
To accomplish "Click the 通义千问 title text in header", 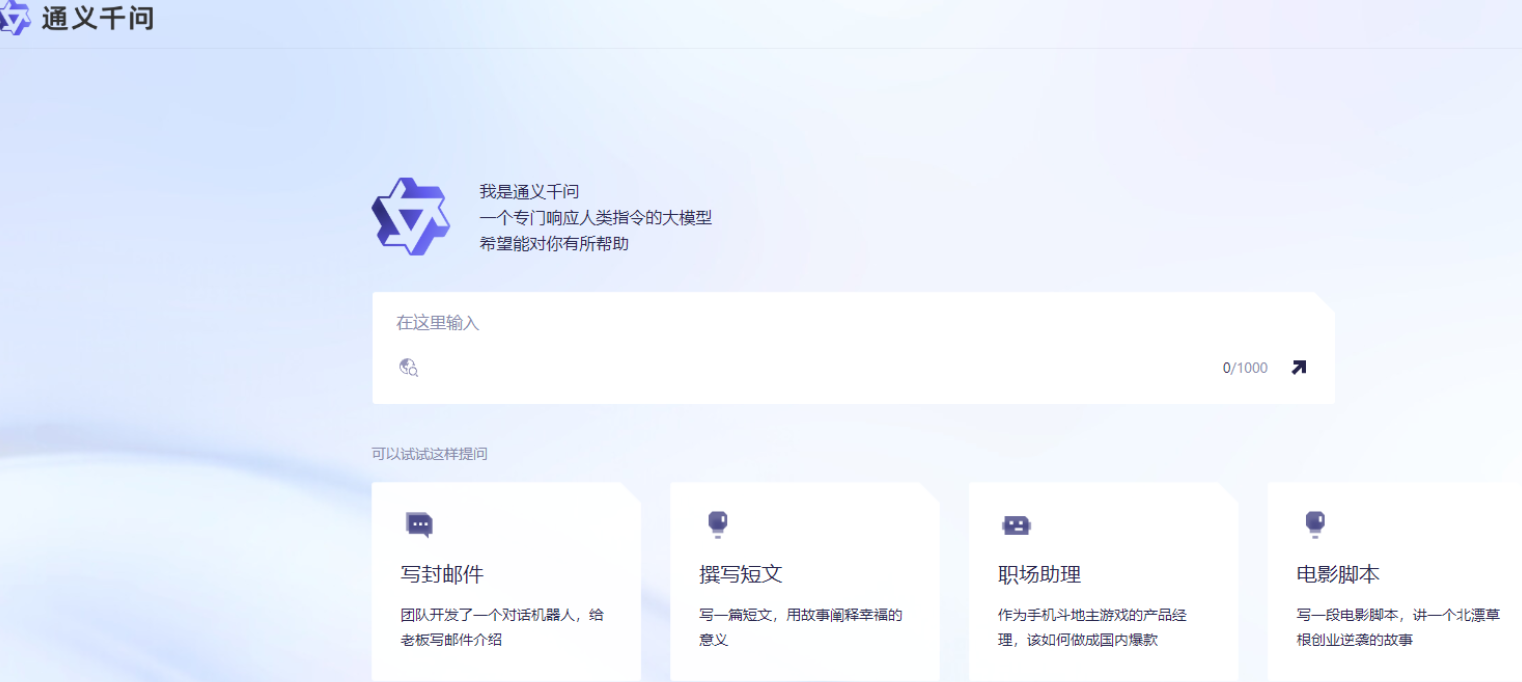I will coord(98,18).
